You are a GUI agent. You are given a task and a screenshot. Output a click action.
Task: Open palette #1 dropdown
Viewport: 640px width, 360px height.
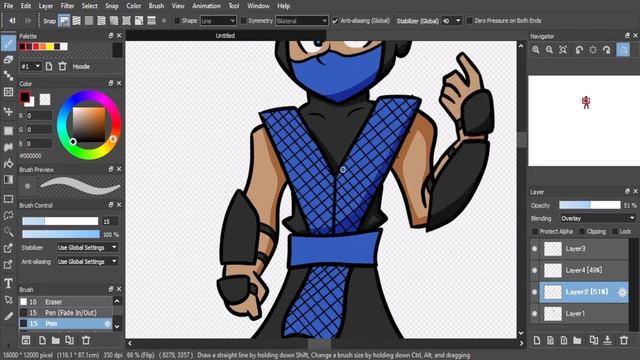coord(31,66)
